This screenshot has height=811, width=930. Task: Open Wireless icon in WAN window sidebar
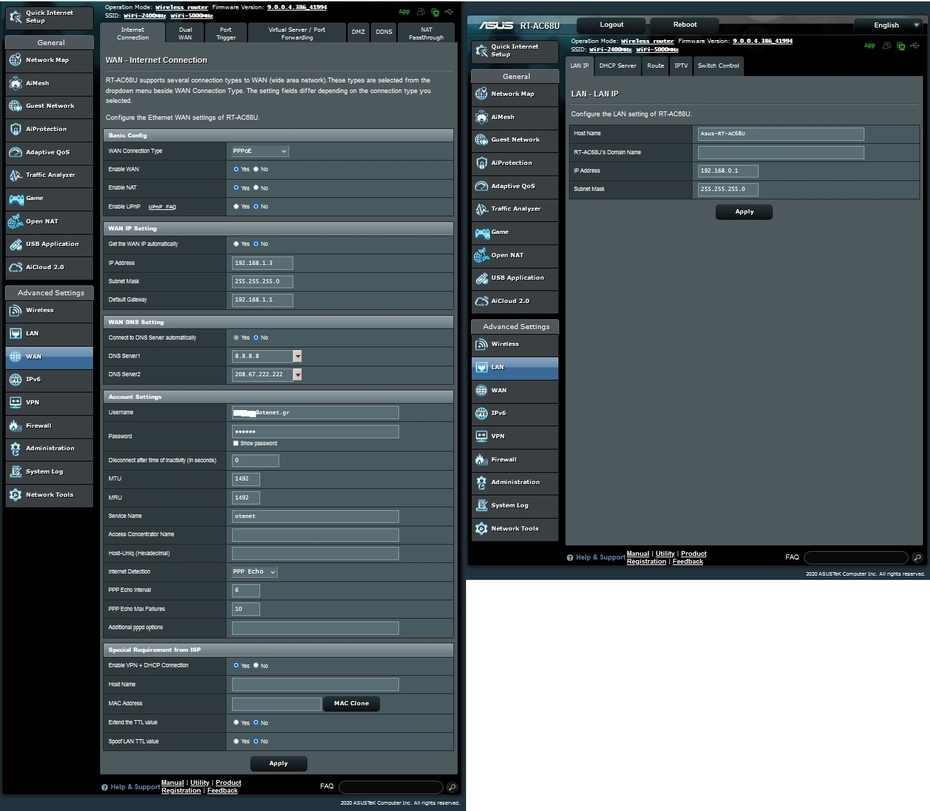[x=15, y=310]
